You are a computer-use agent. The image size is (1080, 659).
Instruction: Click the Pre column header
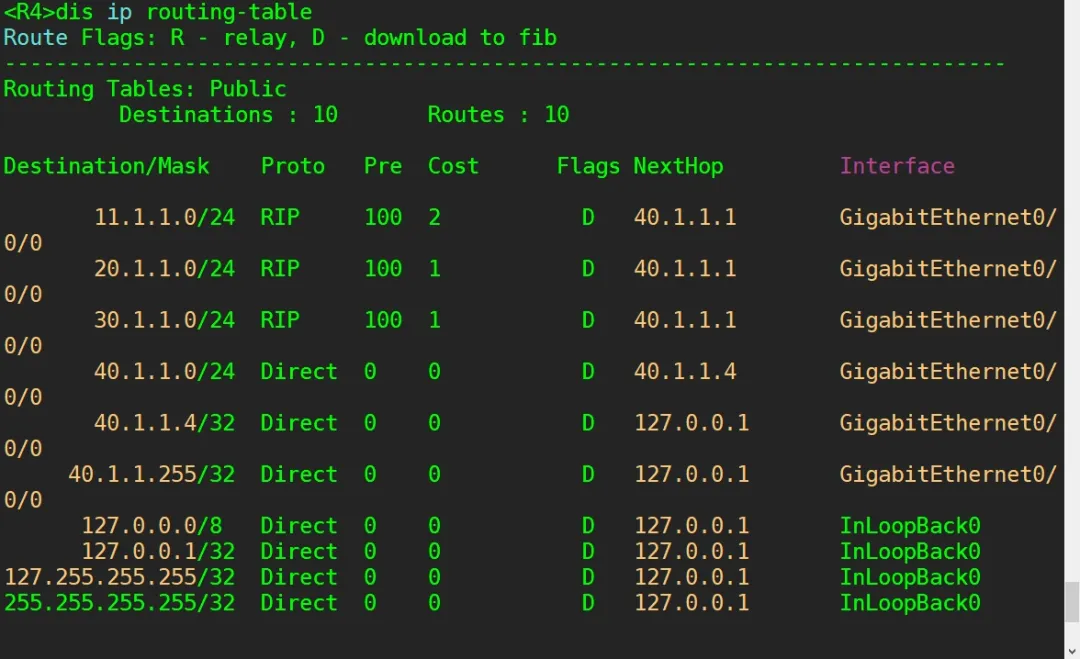383,166
